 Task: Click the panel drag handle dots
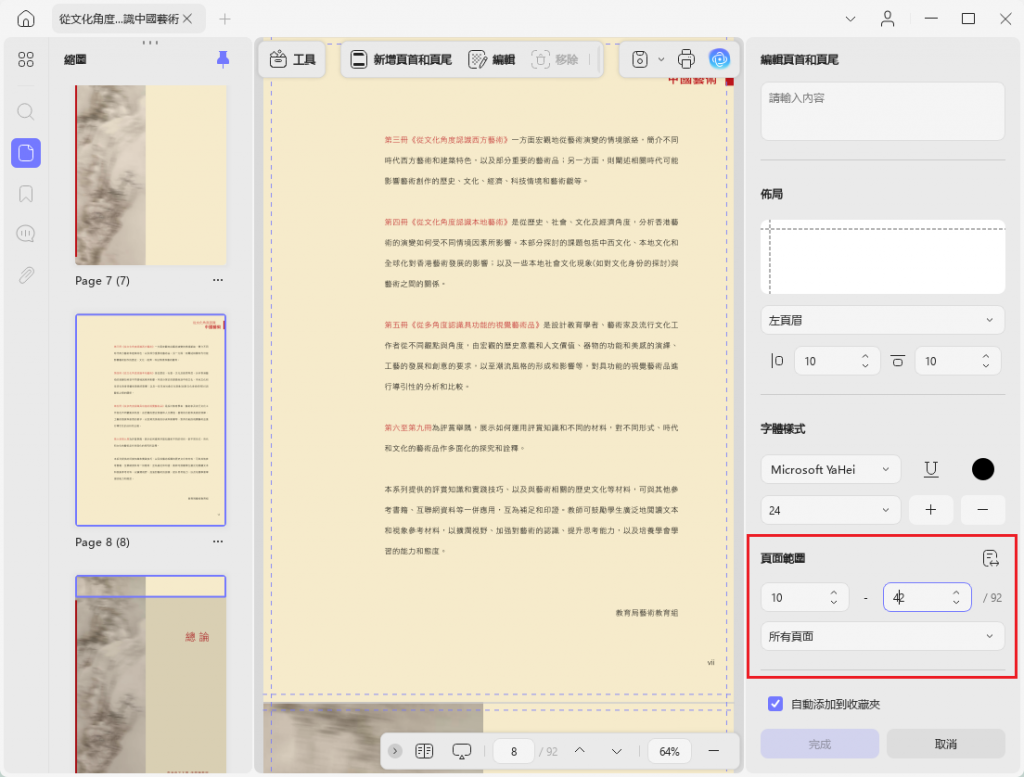pyautogui.click(x=150, y=43)
